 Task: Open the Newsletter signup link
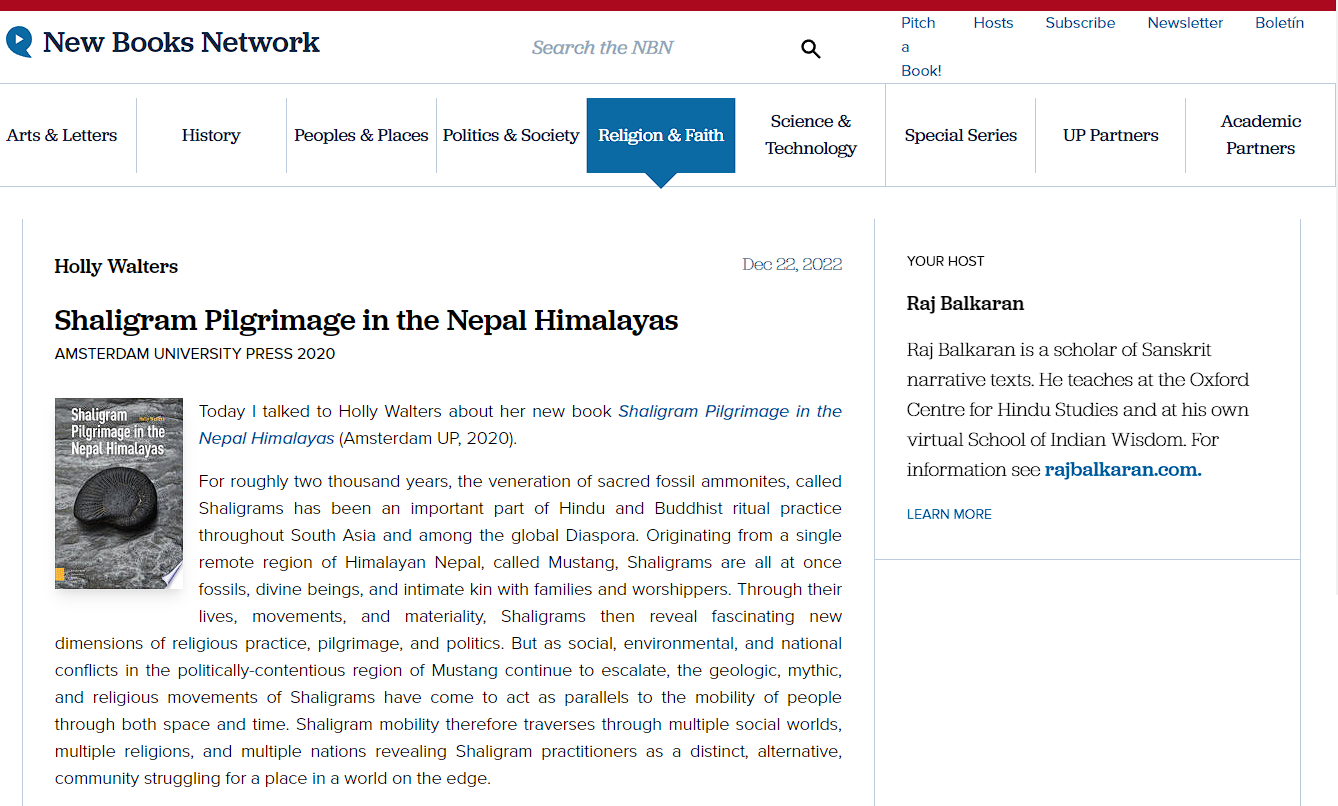pos(1184,22)
